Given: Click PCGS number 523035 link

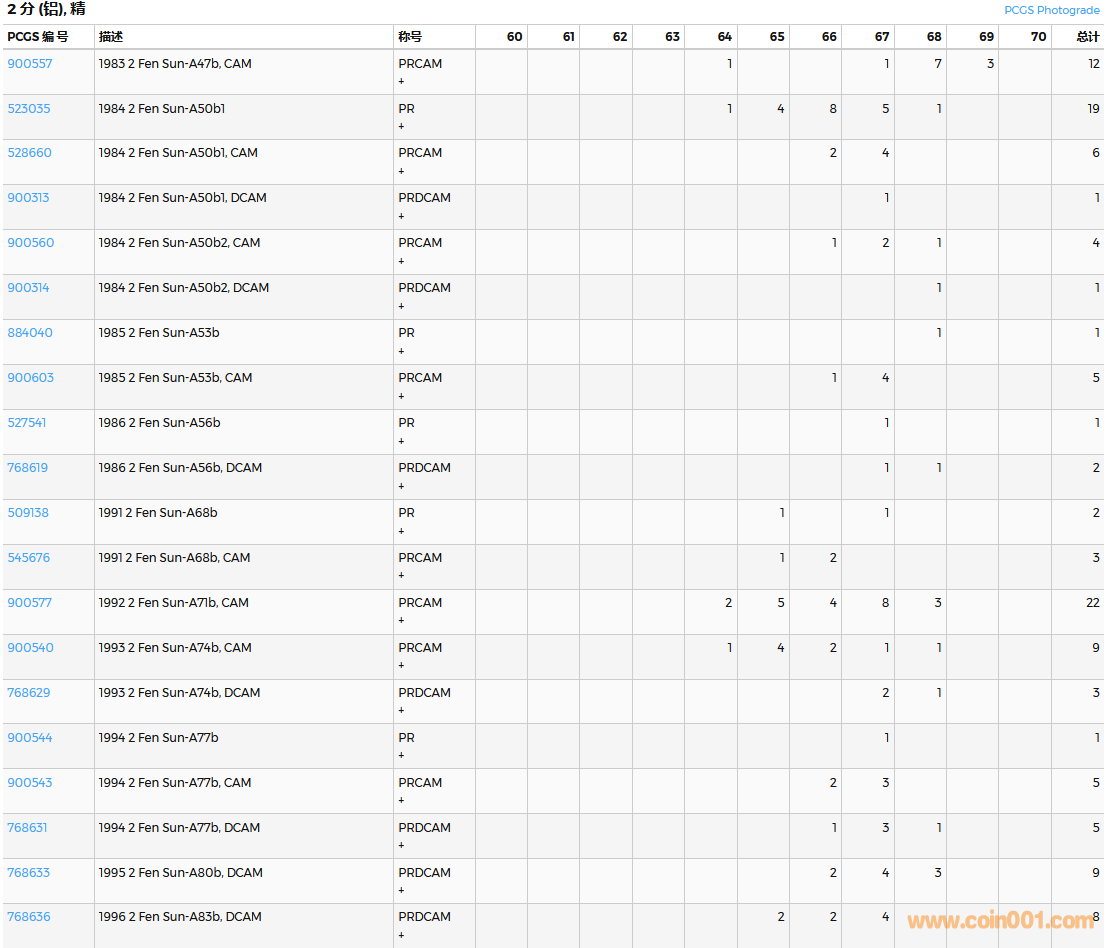Looking at the screenshot, I should pyautogui.click(x=30, y=108).
